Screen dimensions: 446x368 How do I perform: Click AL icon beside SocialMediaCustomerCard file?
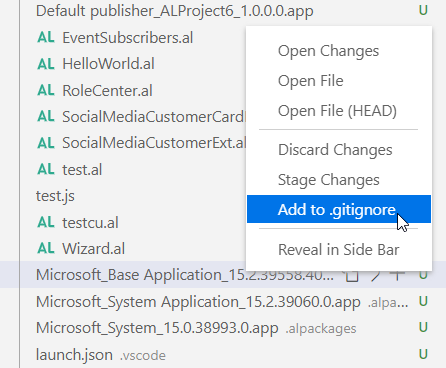(x=46, y=117)
